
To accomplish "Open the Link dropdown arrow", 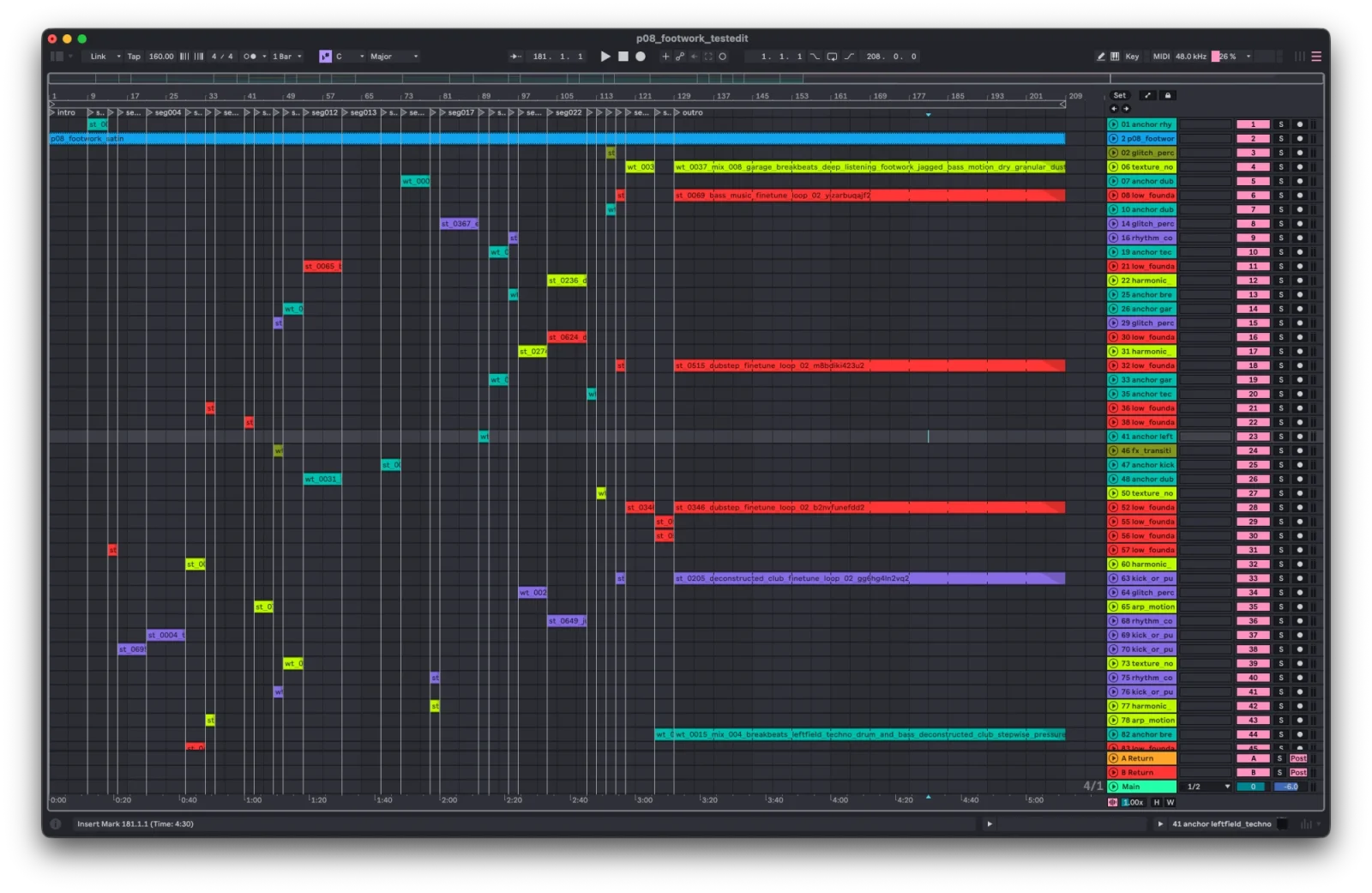I will tap(118, 57).
